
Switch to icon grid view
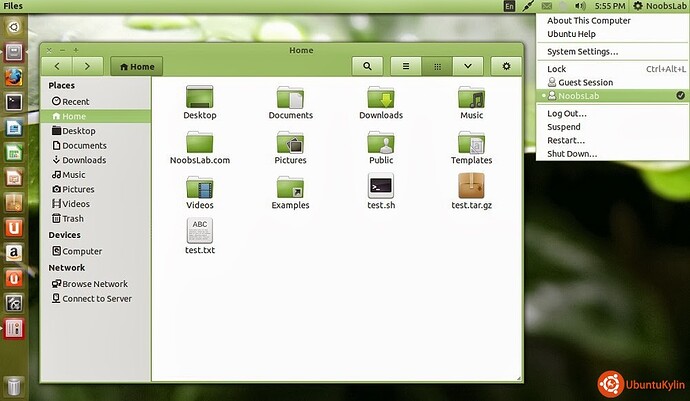point(437,66)
